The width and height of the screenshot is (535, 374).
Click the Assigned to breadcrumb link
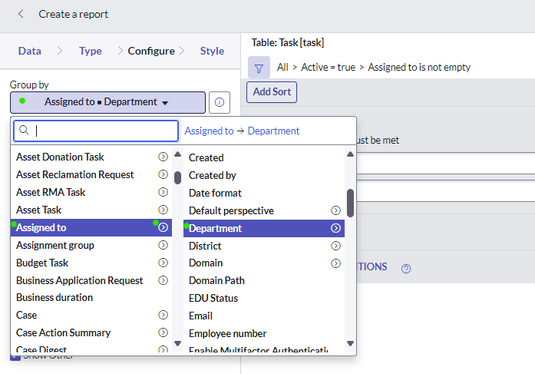pyautogui.click(x=209, y=131)
